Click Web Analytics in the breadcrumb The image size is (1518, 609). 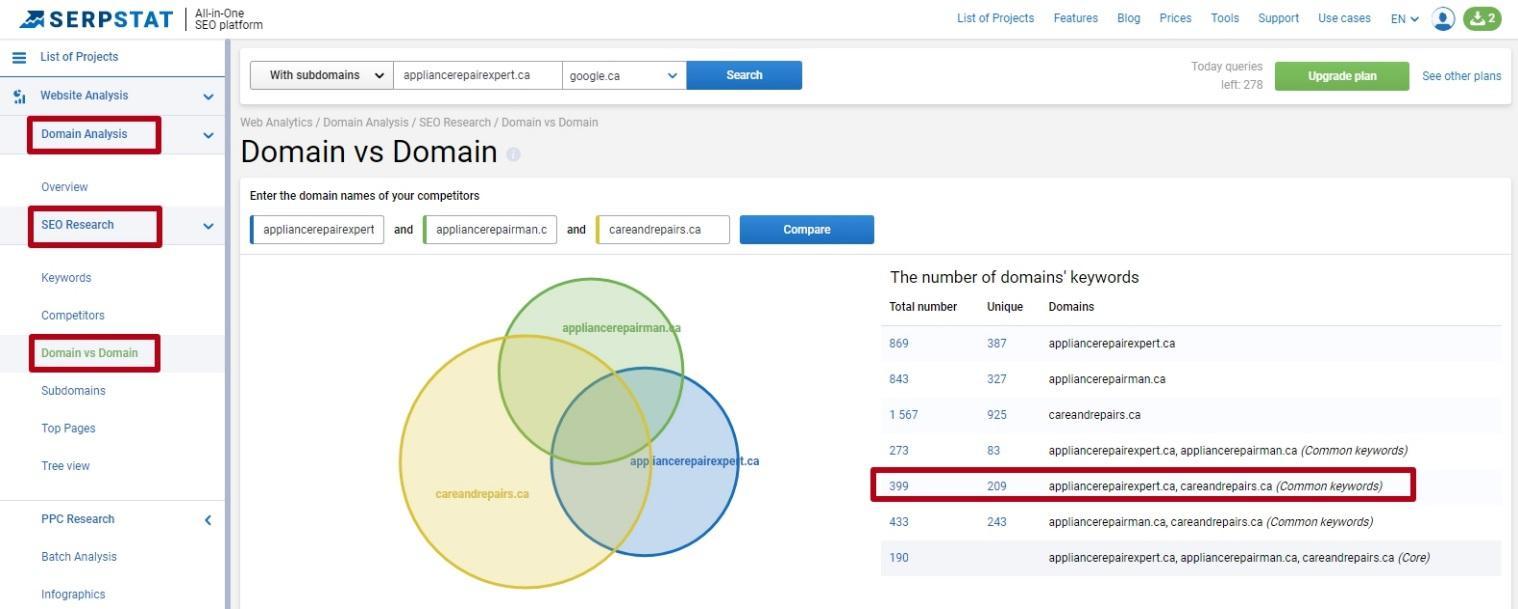(x=276, y=122)
